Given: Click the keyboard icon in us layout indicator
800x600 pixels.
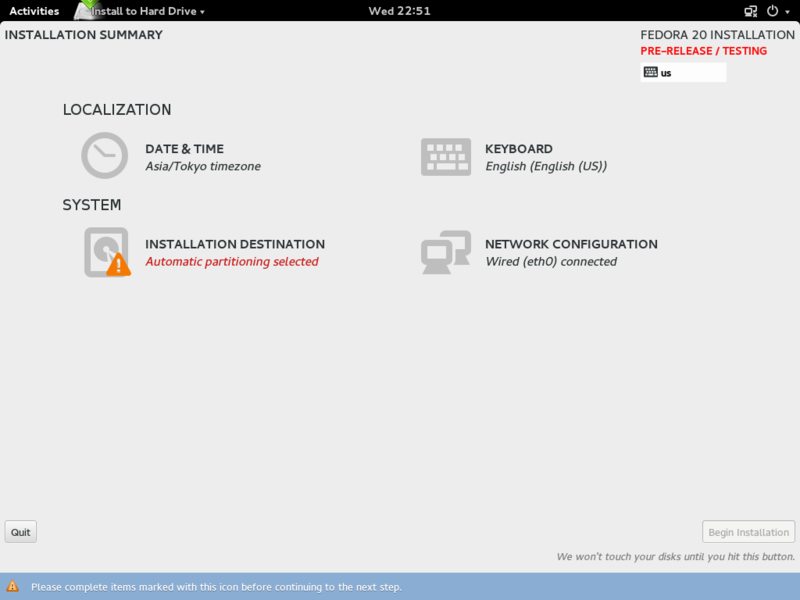Looking at the screenshot, I should [651, 72].
